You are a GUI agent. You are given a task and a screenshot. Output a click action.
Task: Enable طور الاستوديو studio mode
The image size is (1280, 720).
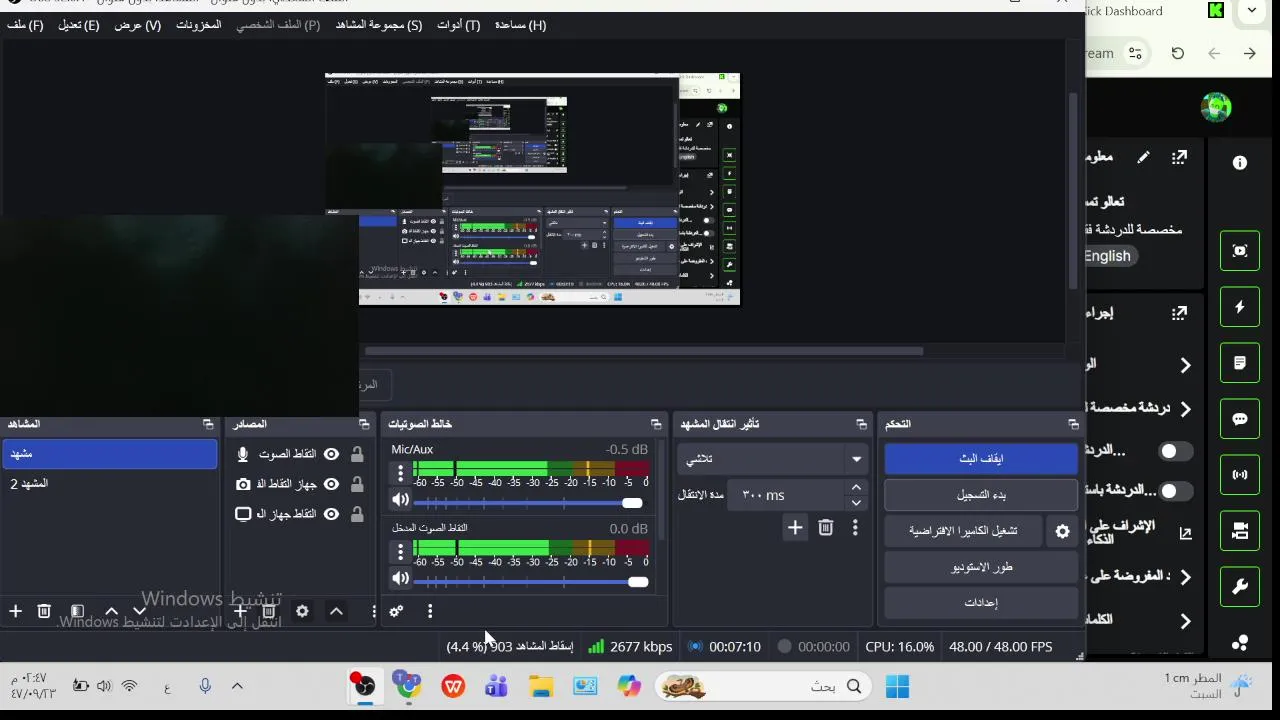tap(981, 567)
